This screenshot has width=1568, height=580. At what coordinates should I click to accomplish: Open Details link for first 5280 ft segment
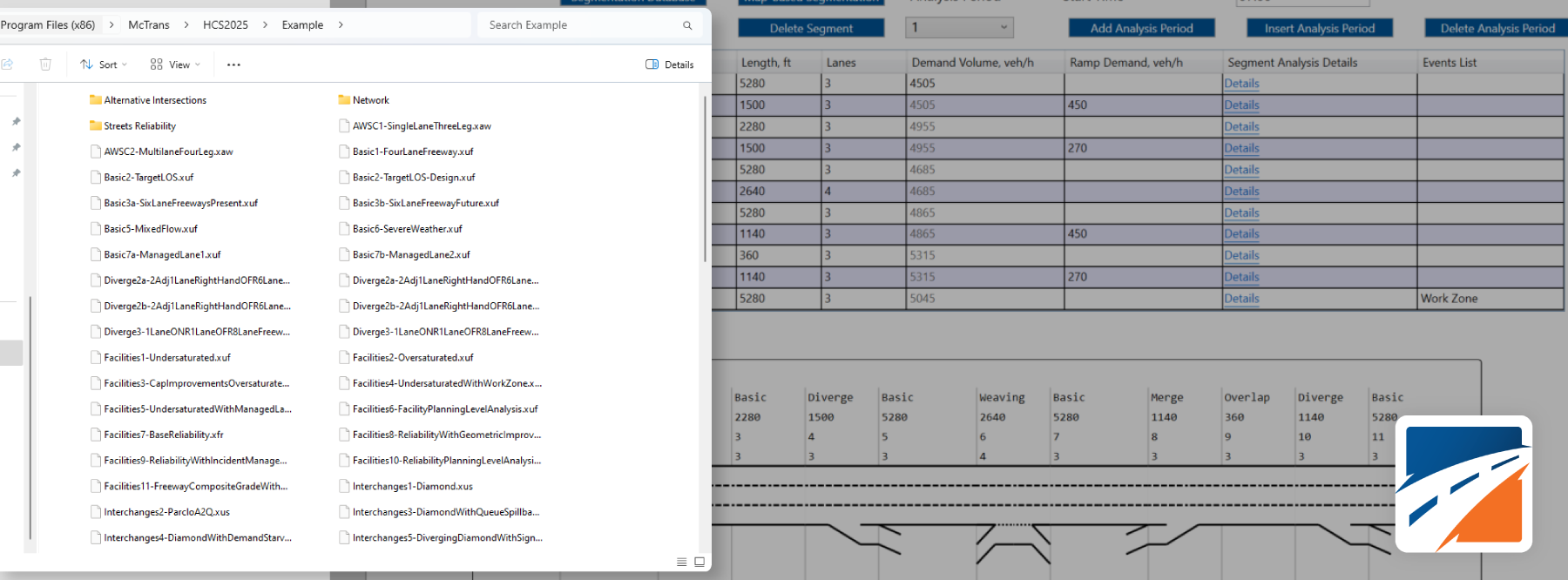point(1241,84)
